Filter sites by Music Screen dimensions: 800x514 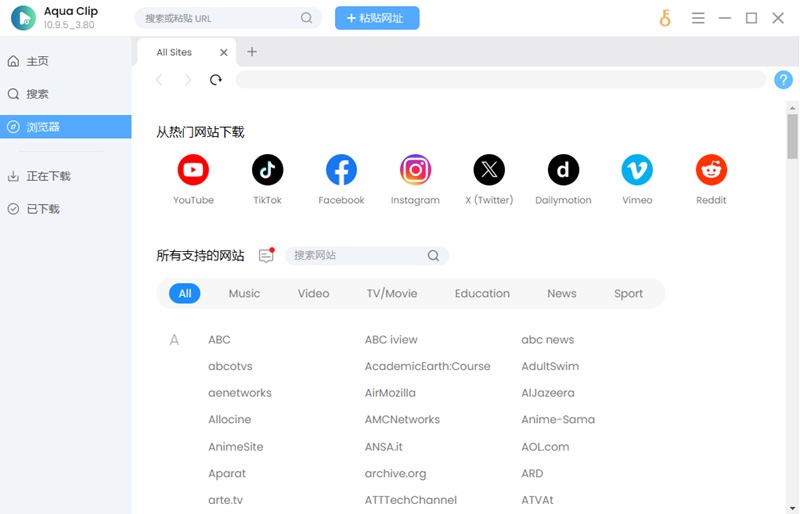(x=244, y=293)
